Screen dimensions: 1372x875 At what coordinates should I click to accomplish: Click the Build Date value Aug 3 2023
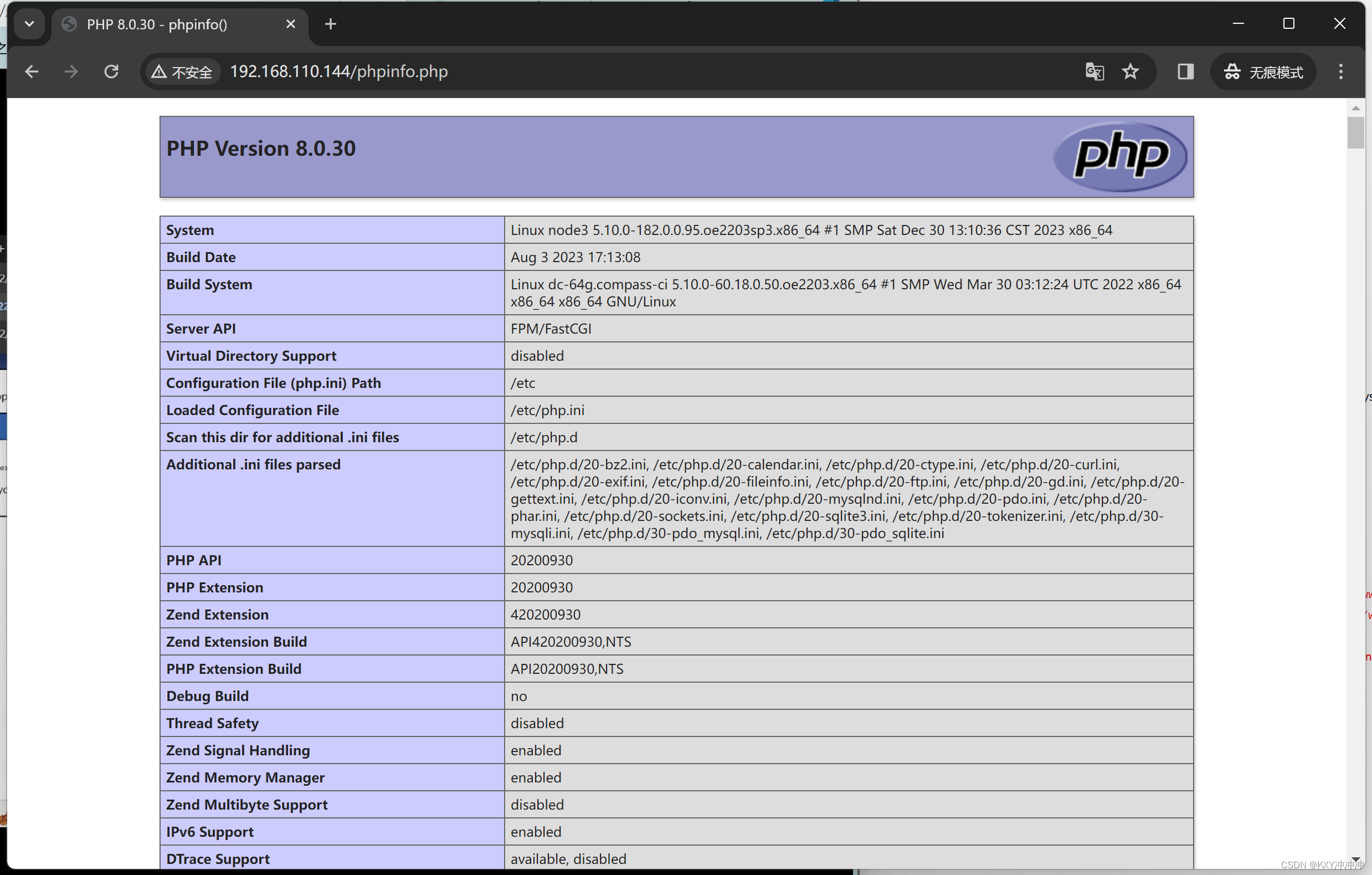click(x=575, y=258)
